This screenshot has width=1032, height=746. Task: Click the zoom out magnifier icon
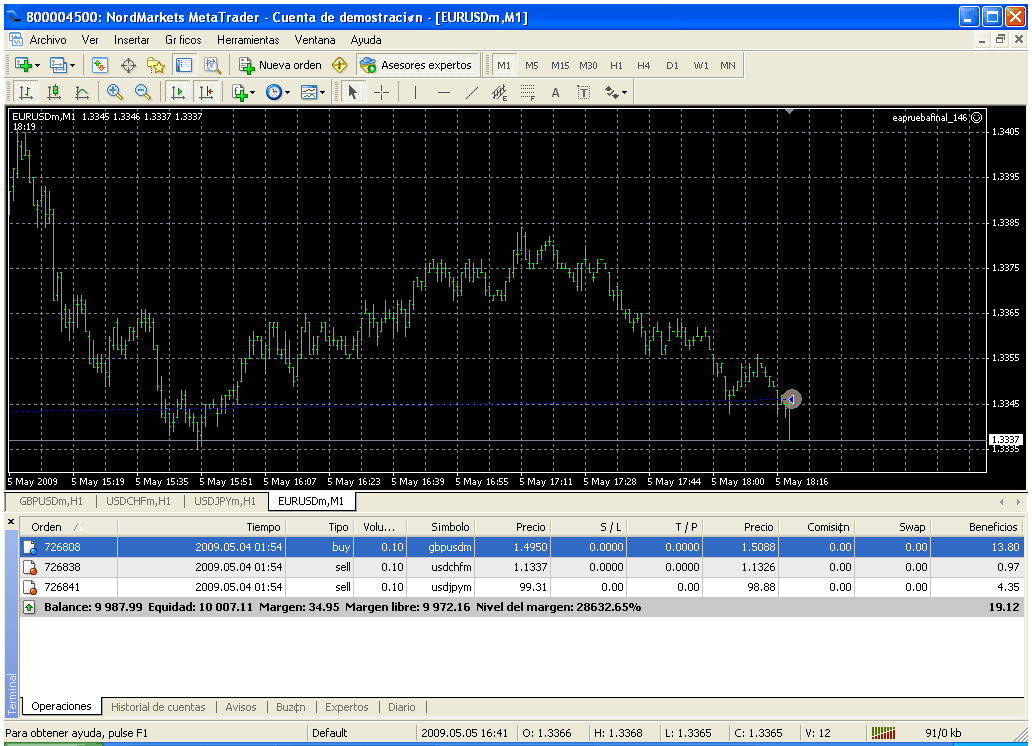(143, 92)
